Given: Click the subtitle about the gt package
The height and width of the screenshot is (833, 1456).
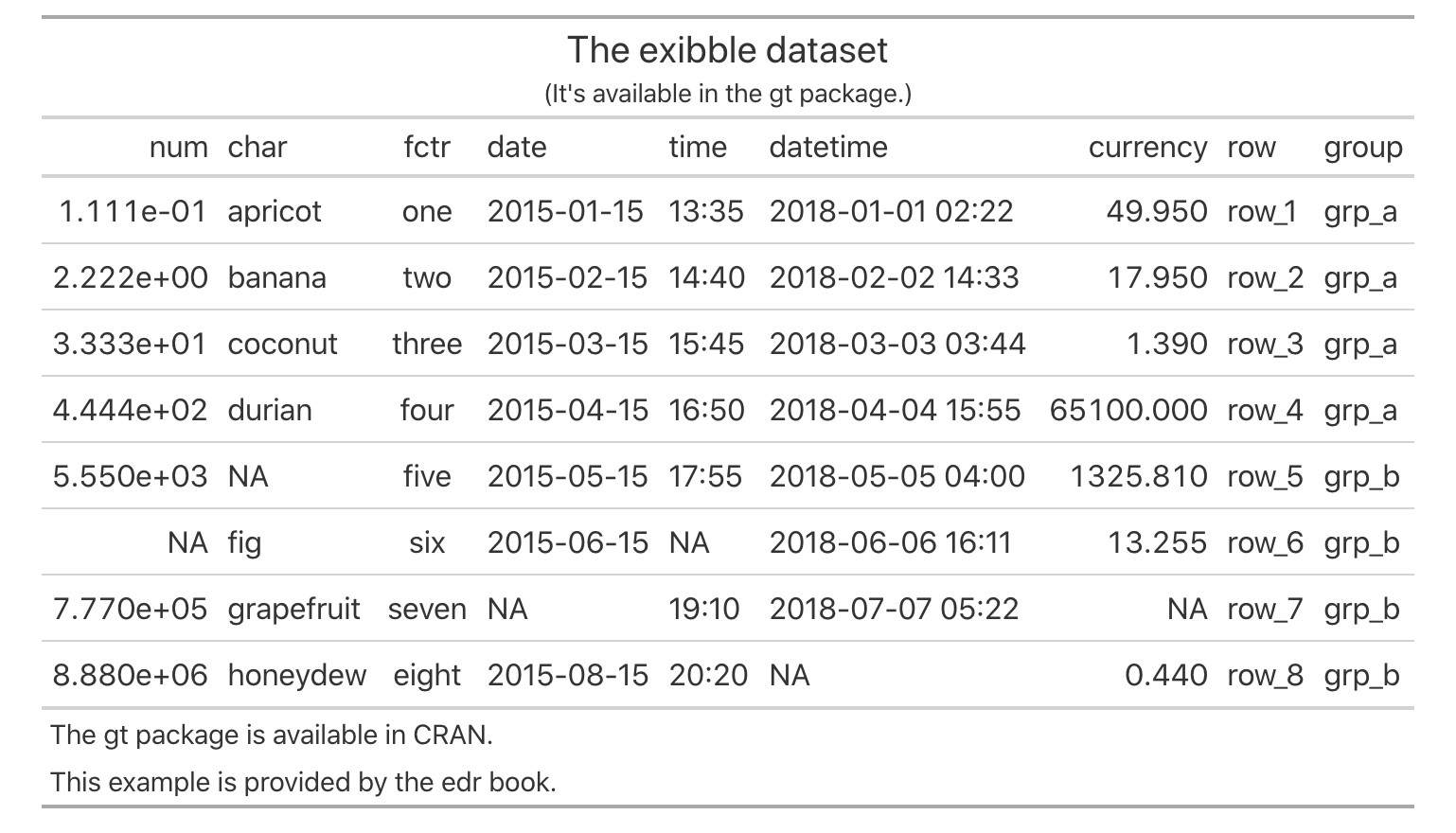Looking at the screenshot, I should (x=727, y=94).
